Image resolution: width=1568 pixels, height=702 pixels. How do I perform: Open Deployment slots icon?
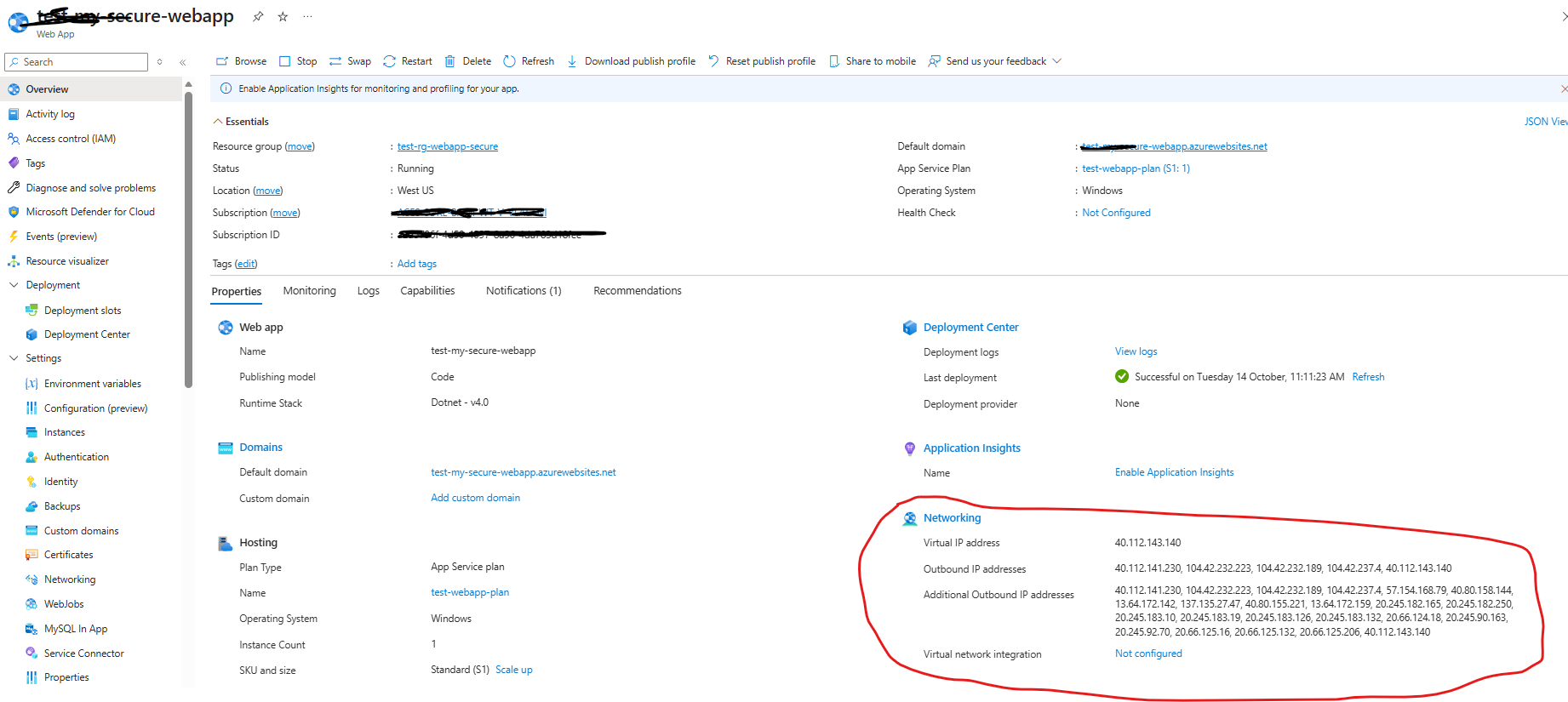click(31, 311)
